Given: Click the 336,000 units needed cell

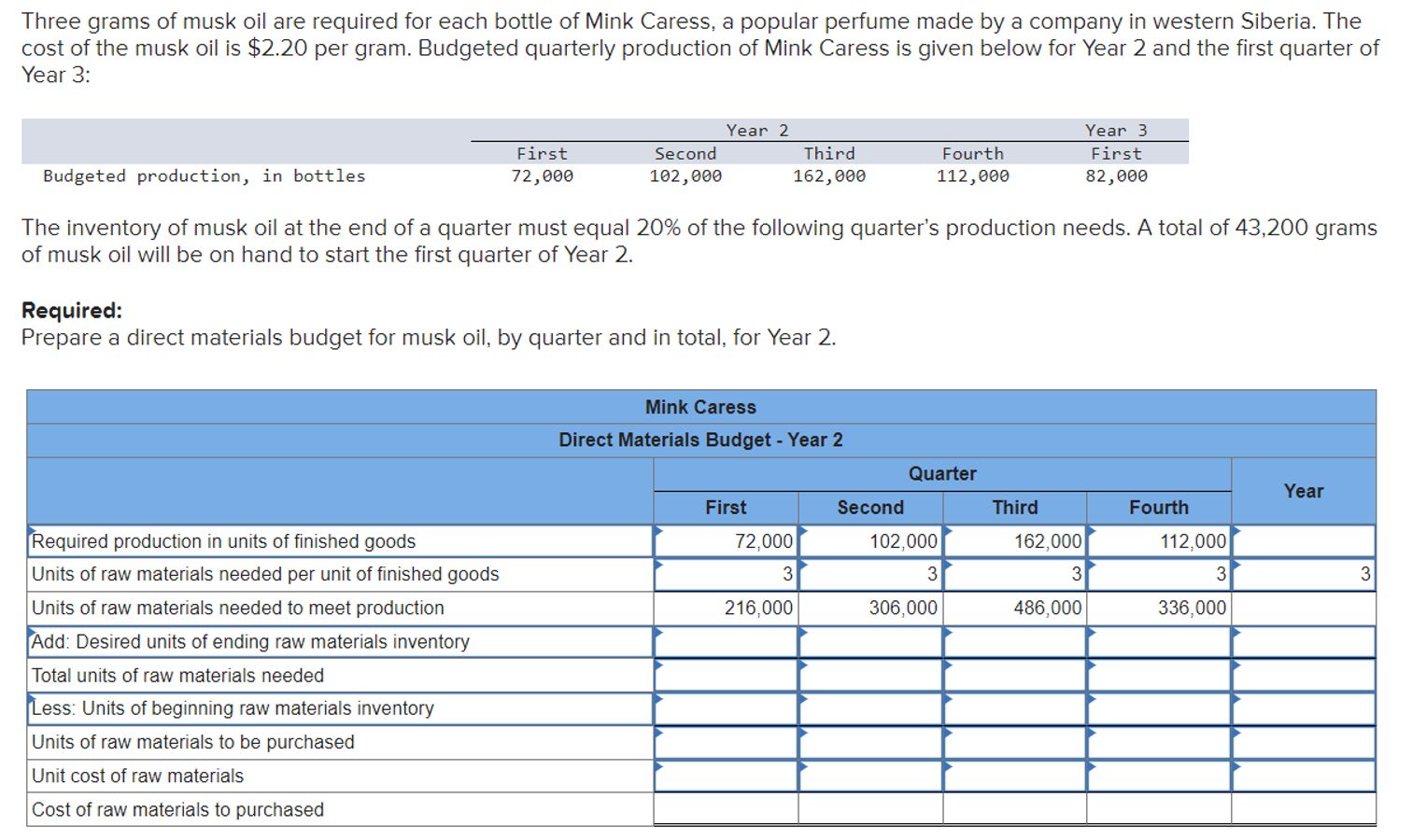Looking at the screenshot, I should [1159, 609].
